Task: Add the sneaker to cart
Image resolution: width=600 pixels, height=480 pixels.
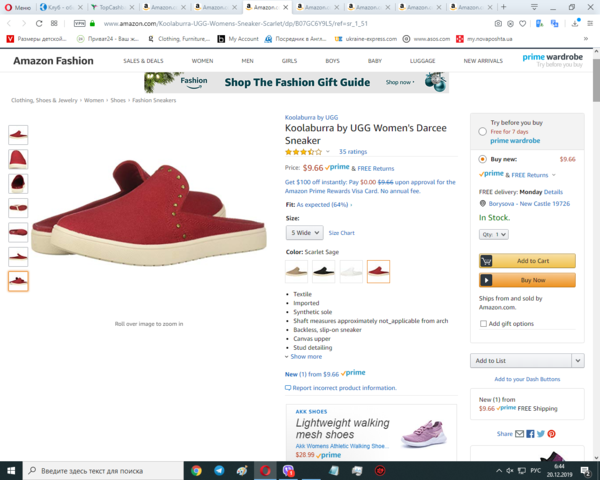Action: pos(527,261)
